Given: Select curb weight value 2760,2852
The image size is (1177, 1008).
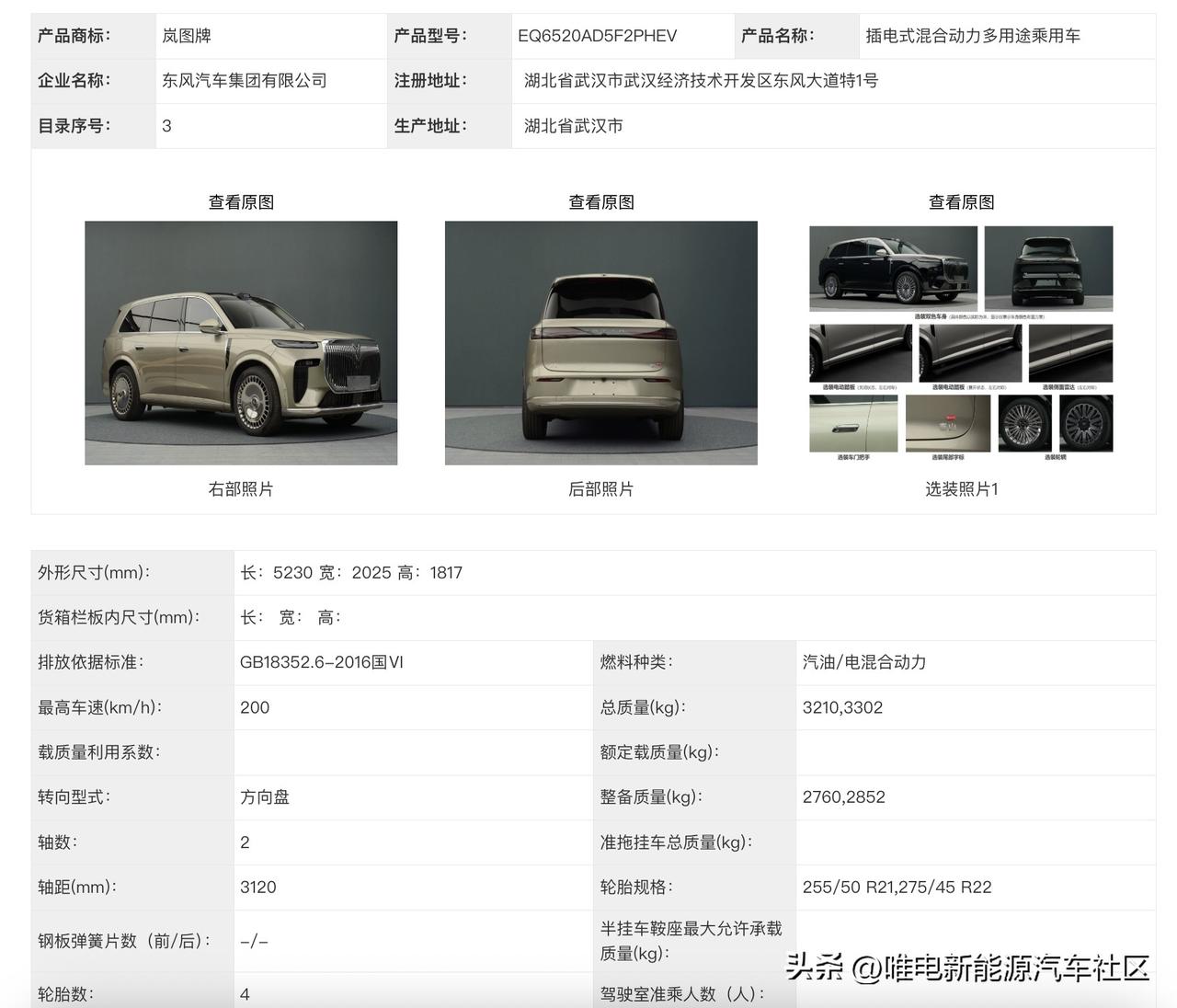Looking at the screenshot, I should coord(844,797).
